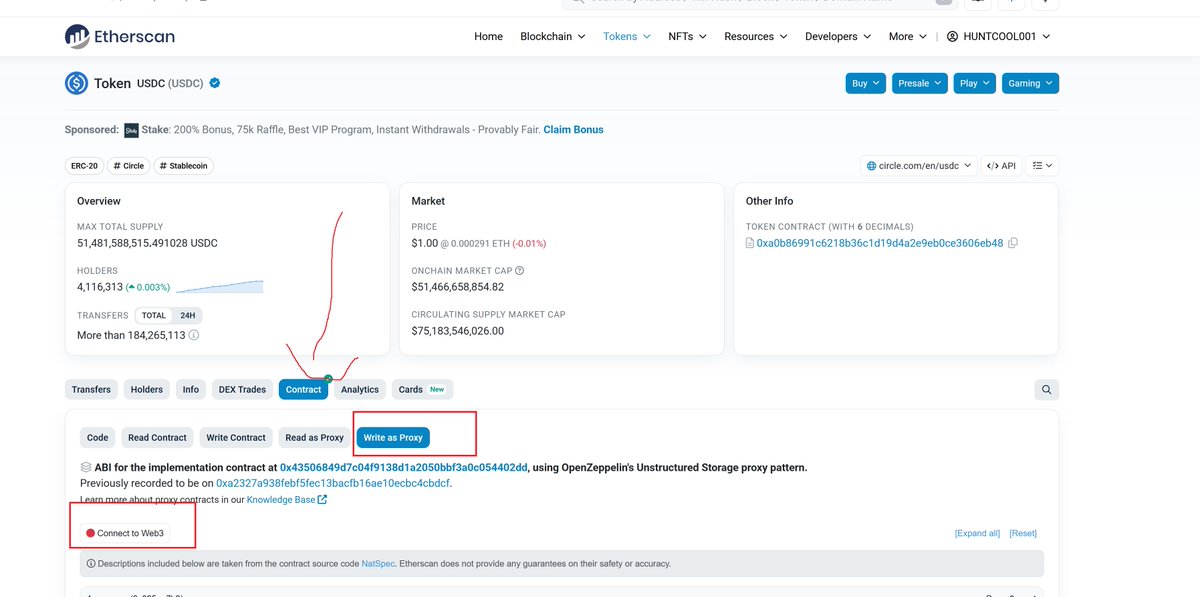Image resolution: width=1200 pixels, height=597 pixels.
Task: Click the ERC-20 tag
Action: tap(84, 166)
